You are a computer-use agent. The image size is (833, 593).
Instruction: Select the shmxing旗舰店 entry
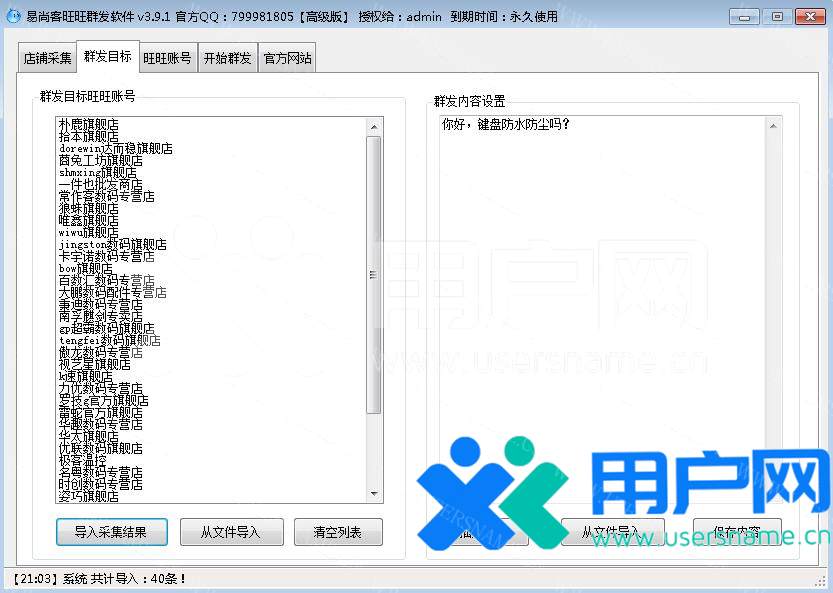(x=98, y=173)
